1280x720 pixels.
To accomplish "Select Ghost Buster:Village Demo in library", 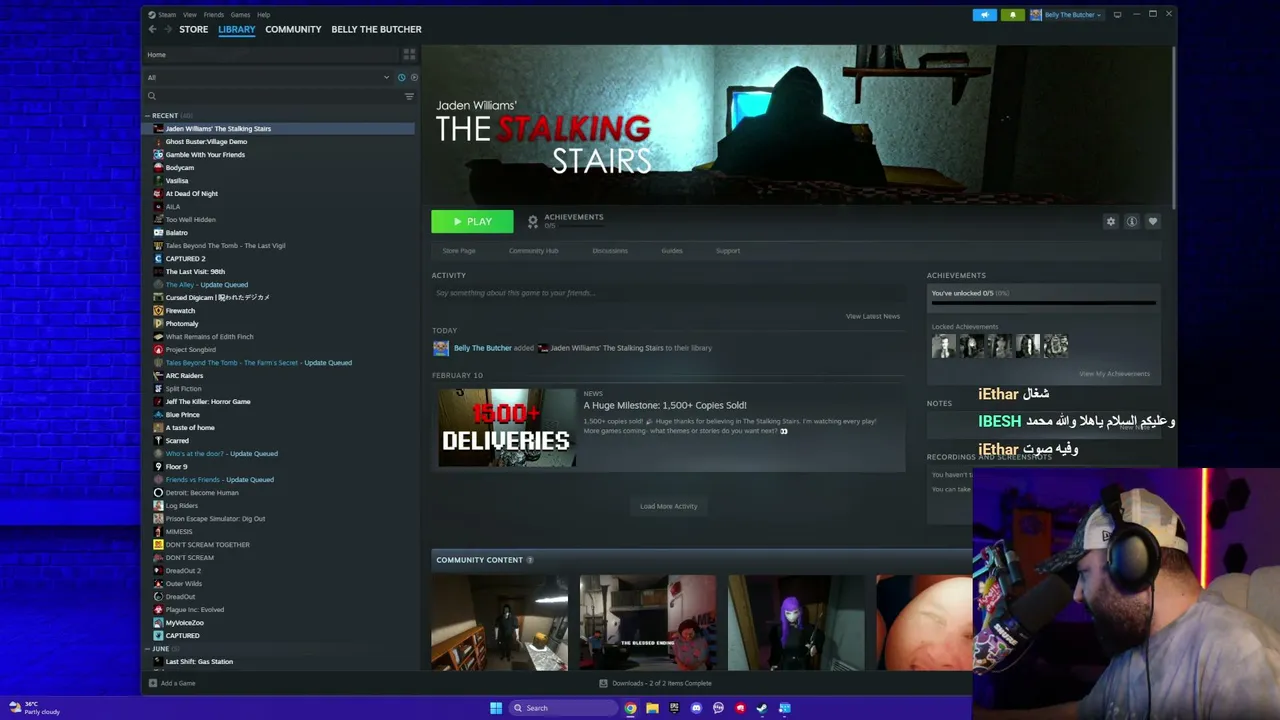I will [x=206, y=142].
